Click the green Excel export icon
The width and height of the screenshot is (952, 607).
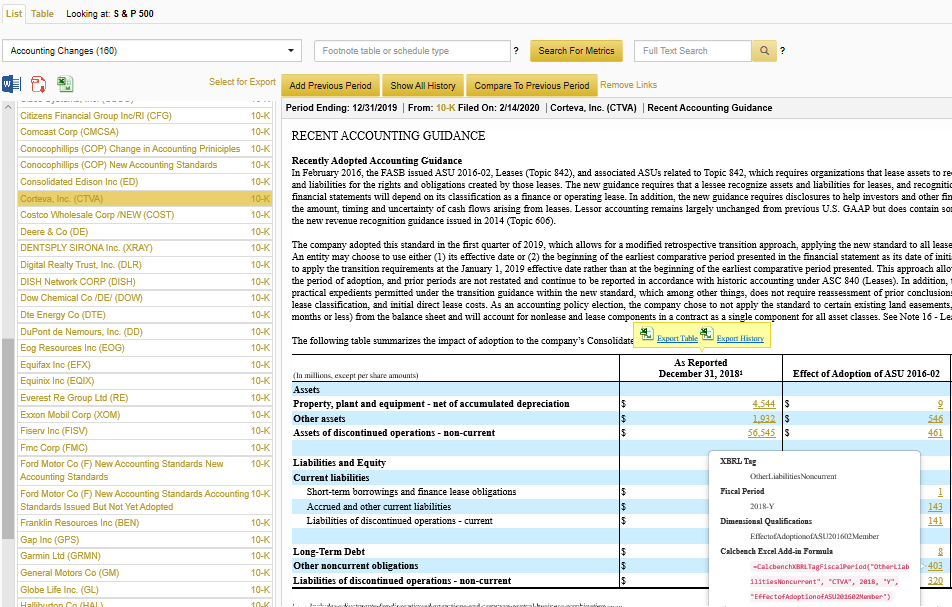pyautogui.click(x=64, y=84)
